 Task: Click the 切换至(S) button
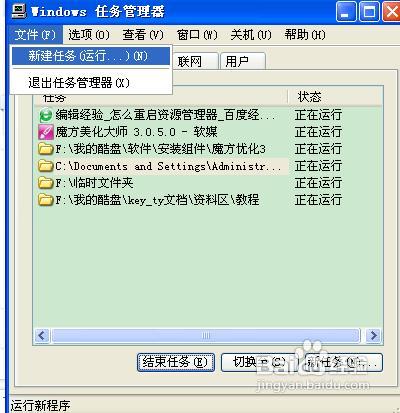coord(259,362)
